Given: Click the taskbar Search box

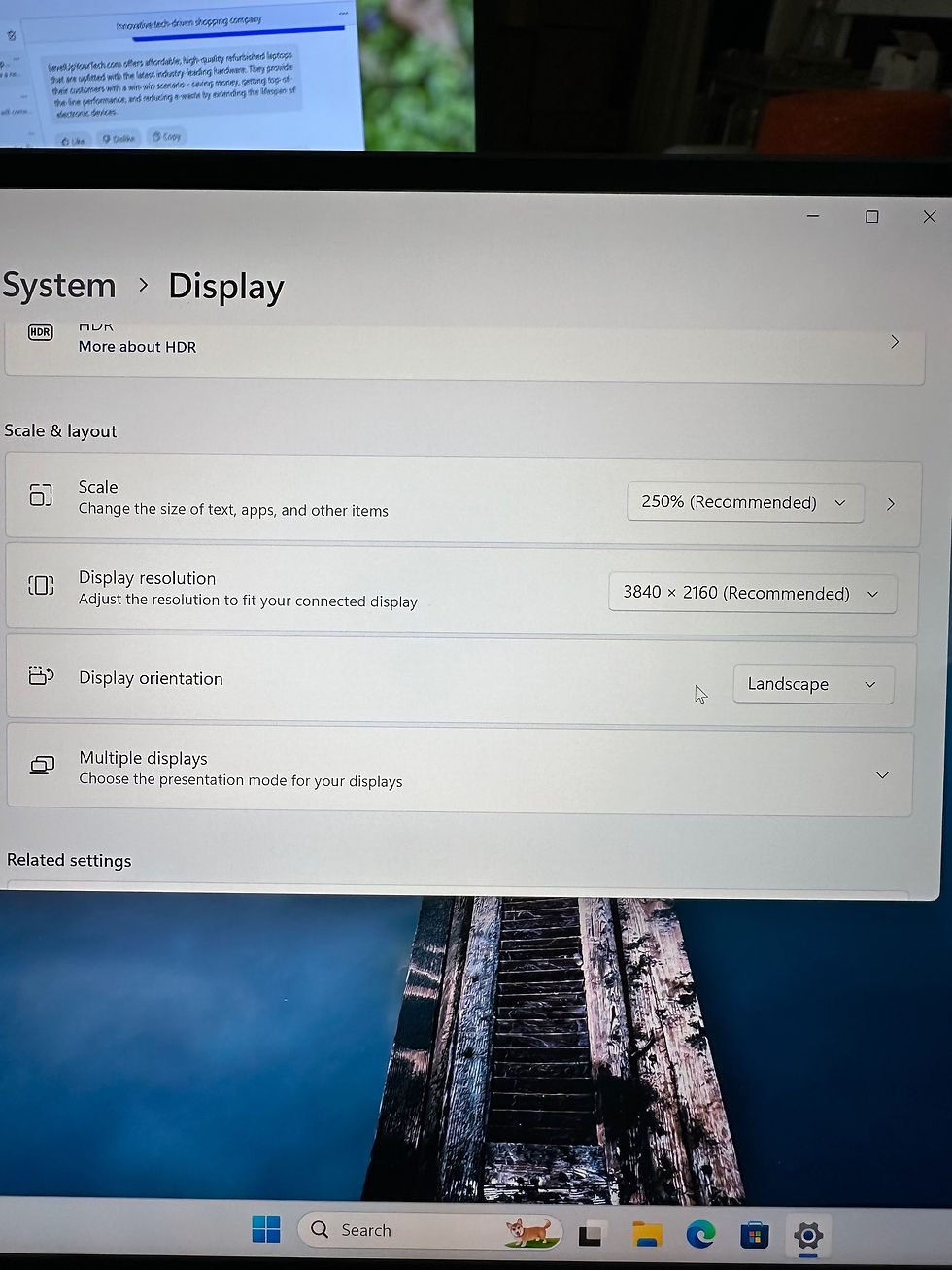Looking at the screenshot, I should click(430, 1230).
